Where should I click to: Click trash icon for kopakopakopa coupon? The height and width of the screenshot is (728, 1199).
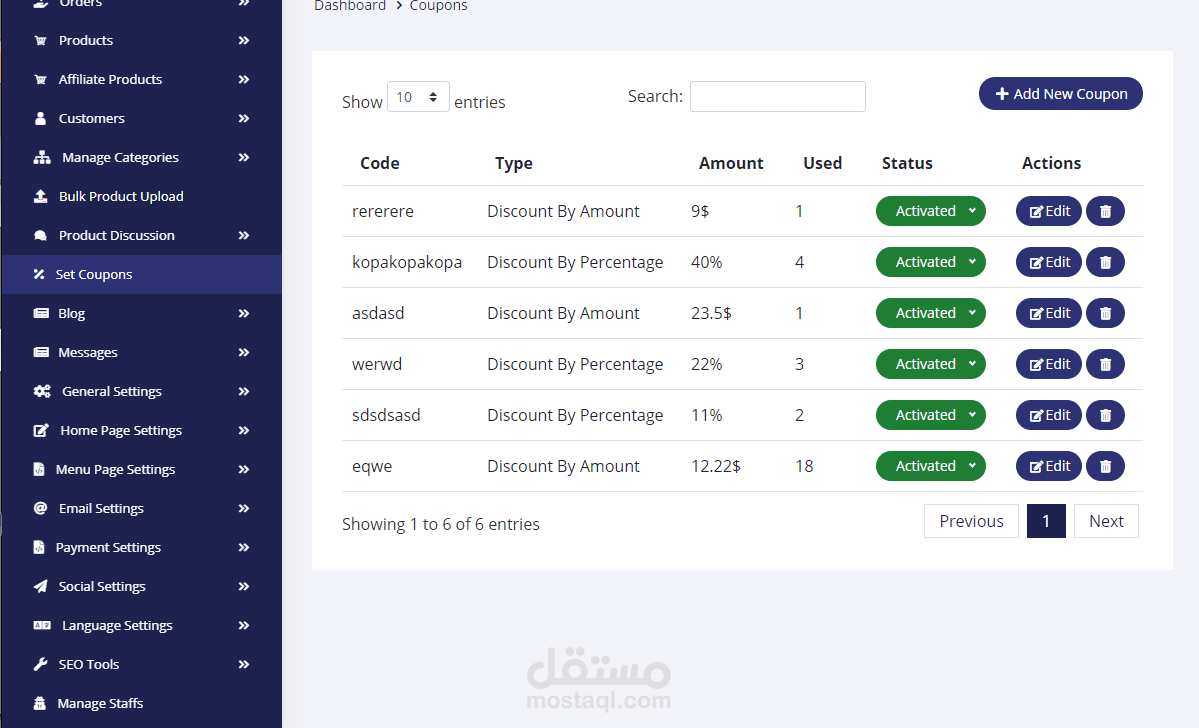(x=1105, y=262)
